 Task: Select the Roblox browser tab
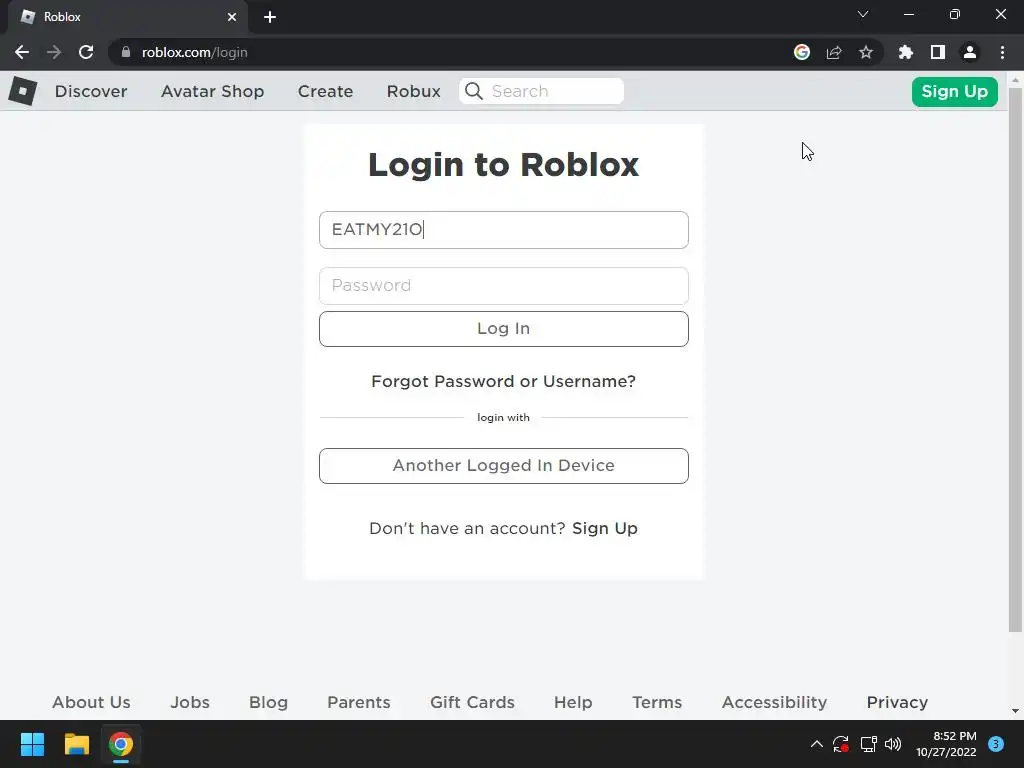[x=127, y=17]
